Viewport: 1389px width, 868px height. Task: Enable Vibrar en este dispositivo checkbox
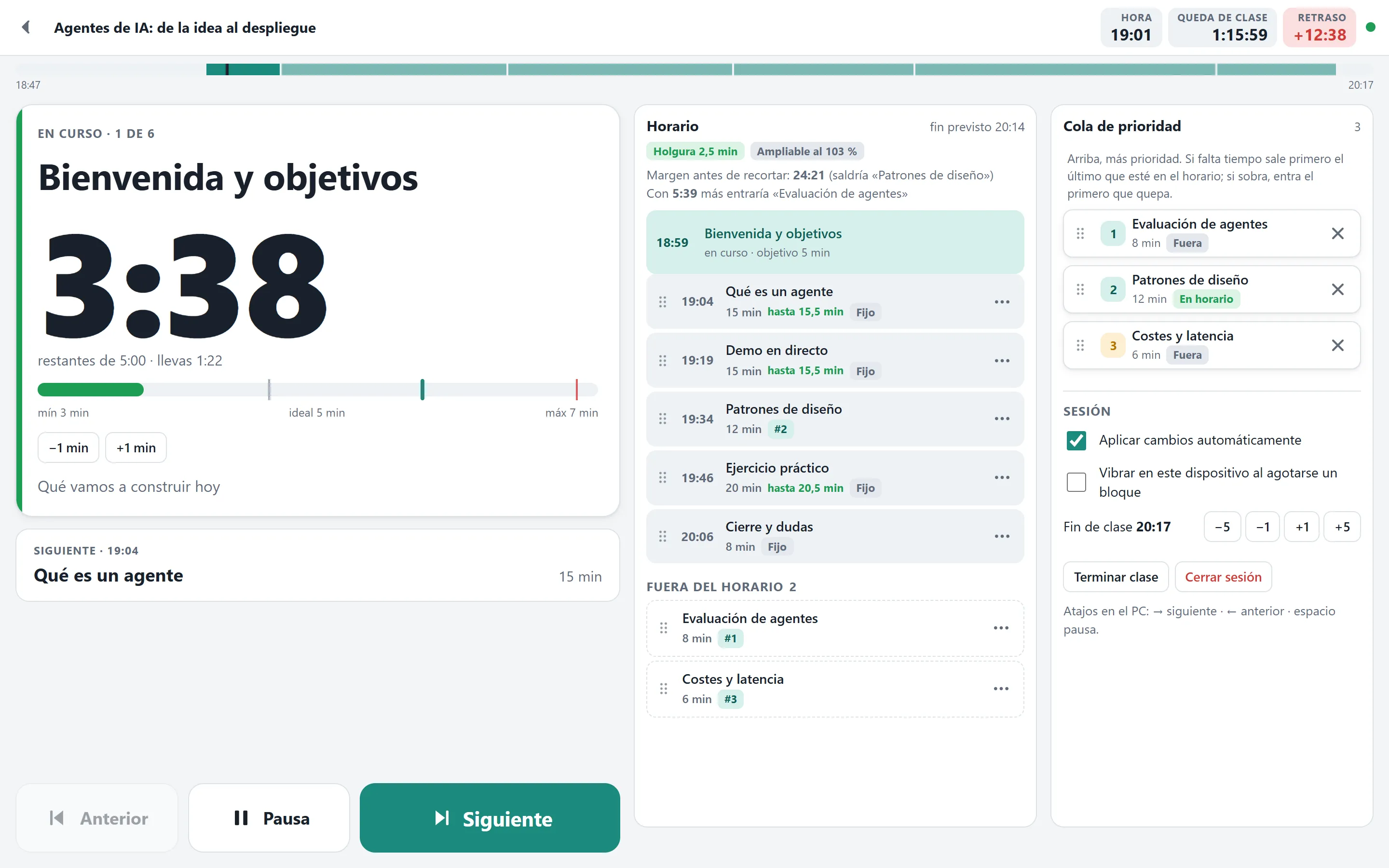coord(1076,482)
